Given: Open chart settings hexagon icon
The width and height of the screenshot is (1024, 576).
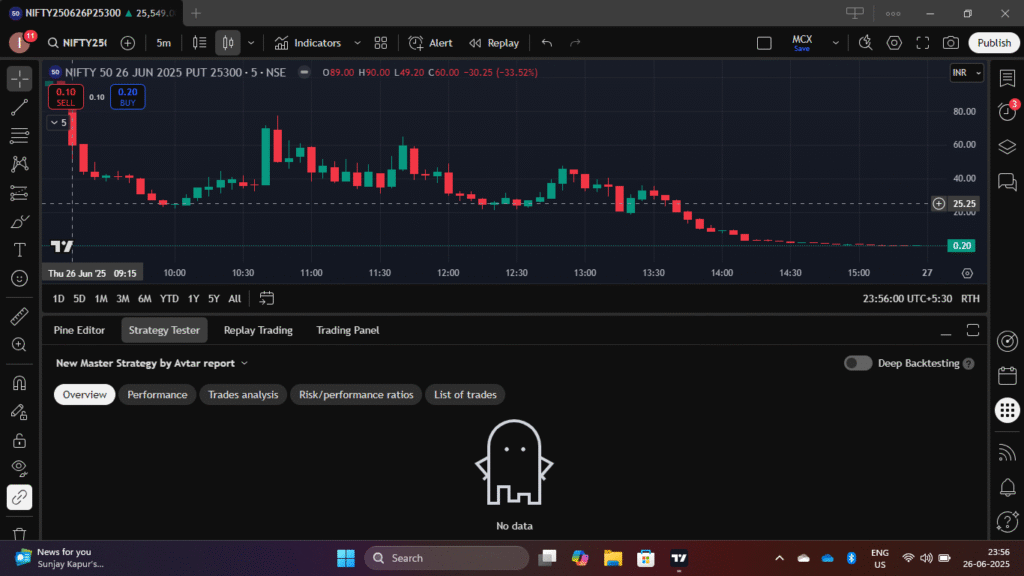Looking at the screenshot, I should (x=894, y=43).
